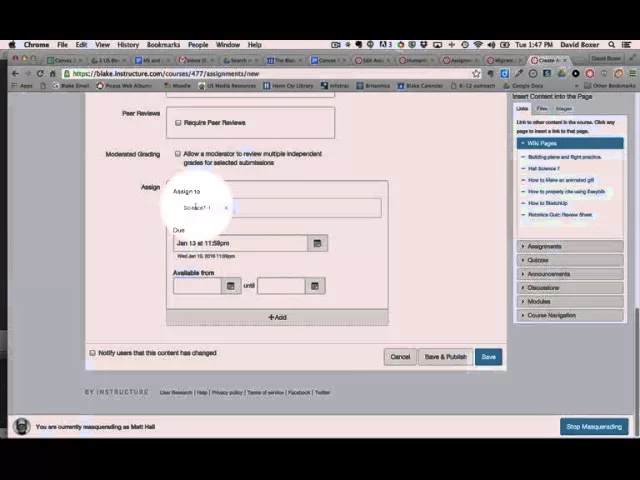Click the +Add assignee section button
The height and width of the screenshot is (480, 640).
277,317
